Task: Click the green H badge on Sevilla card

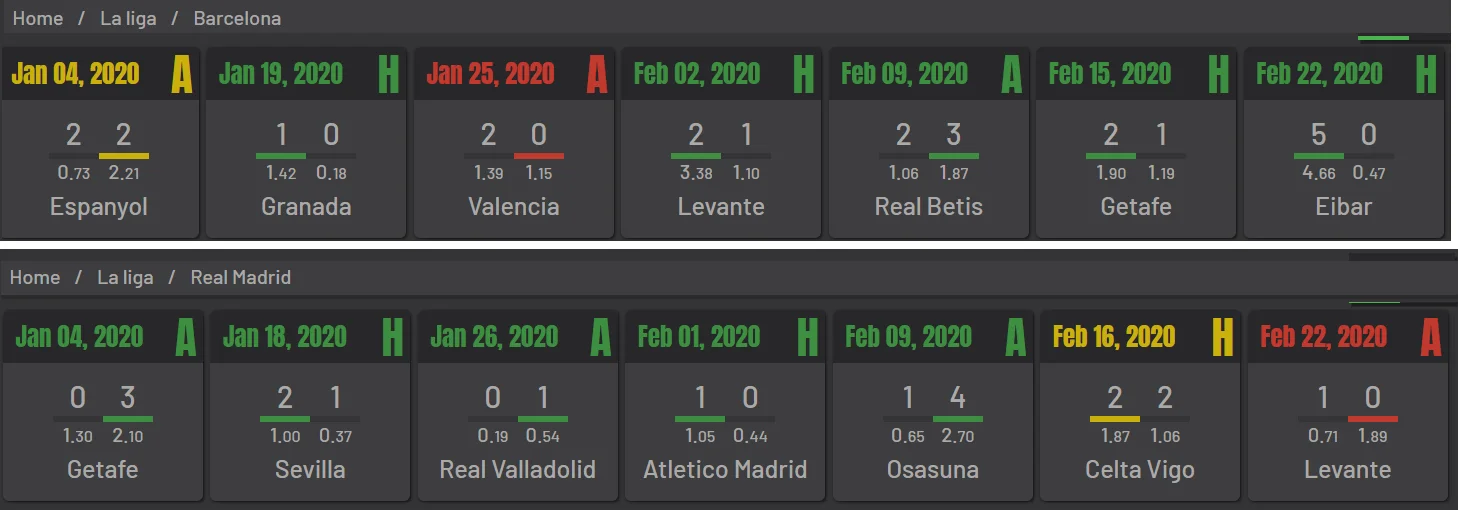Action: click(x=392, y=337)
